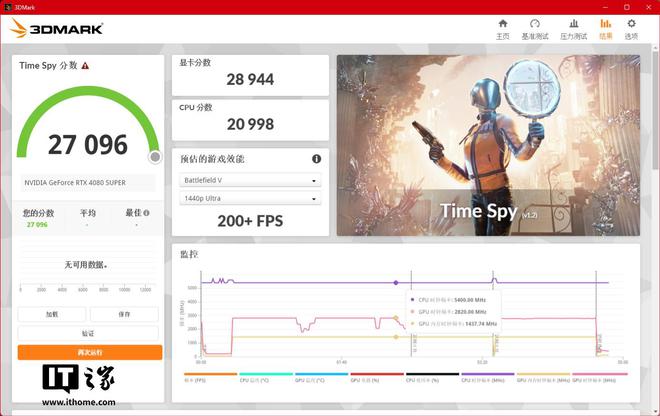Click the NVIDIA GeForce RTX 4080 SUPER label
Viewport: 660px width, 416px height.
[x=75, y=183]
